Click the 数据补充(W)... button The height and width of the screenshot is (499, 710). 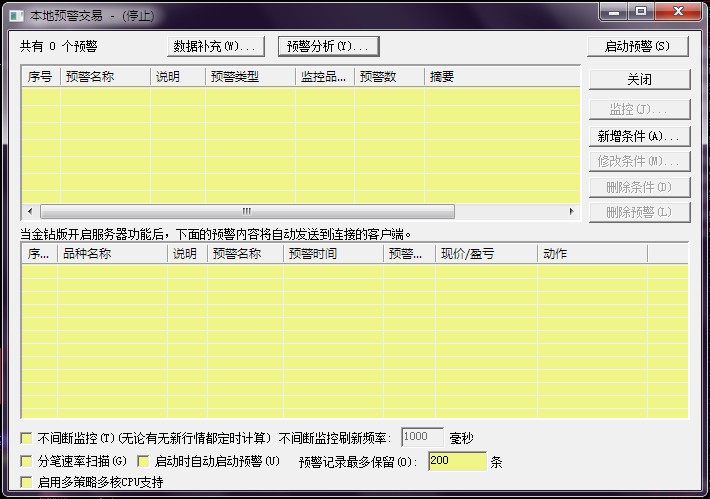pos(216,46)
